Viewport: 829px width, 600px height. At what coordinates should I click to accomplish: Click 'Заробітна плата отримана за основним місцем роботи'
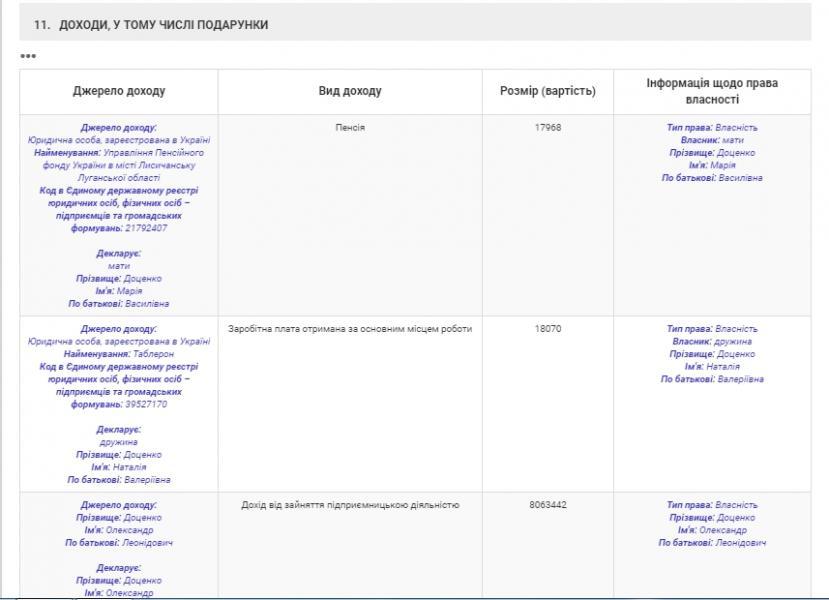click(x=350, y=329)
